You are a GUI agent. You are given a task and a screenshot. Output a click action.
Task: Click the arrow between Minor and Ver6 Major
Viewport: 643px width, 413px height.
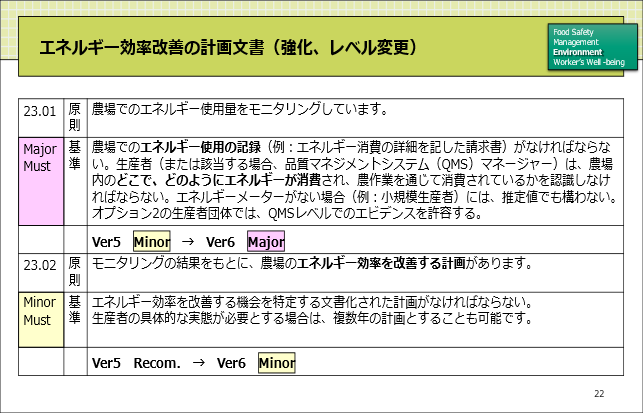tap(188, 242)
